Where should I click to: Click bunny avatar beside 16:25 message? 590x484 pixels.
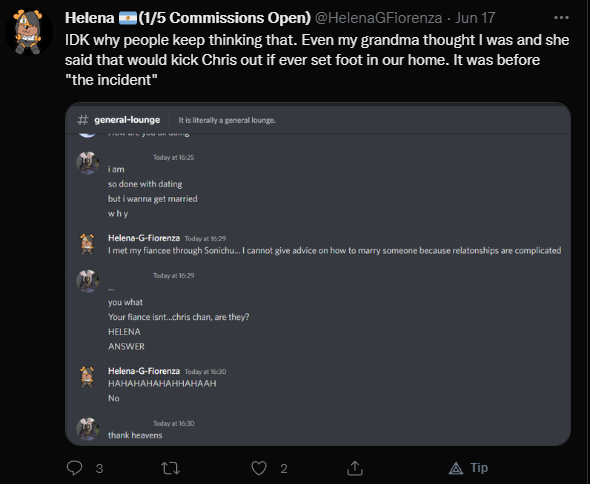pos(88,163)
